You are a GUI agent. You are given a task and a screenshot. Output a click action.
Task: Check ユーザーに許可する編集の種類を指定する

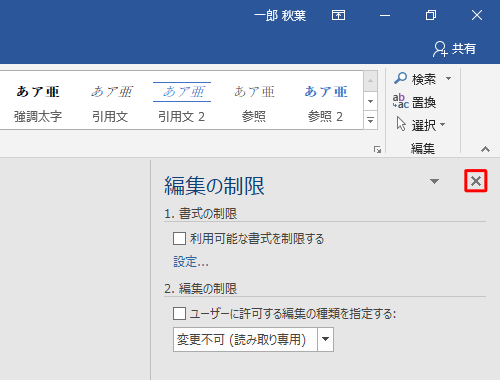(x=179, y=314)
